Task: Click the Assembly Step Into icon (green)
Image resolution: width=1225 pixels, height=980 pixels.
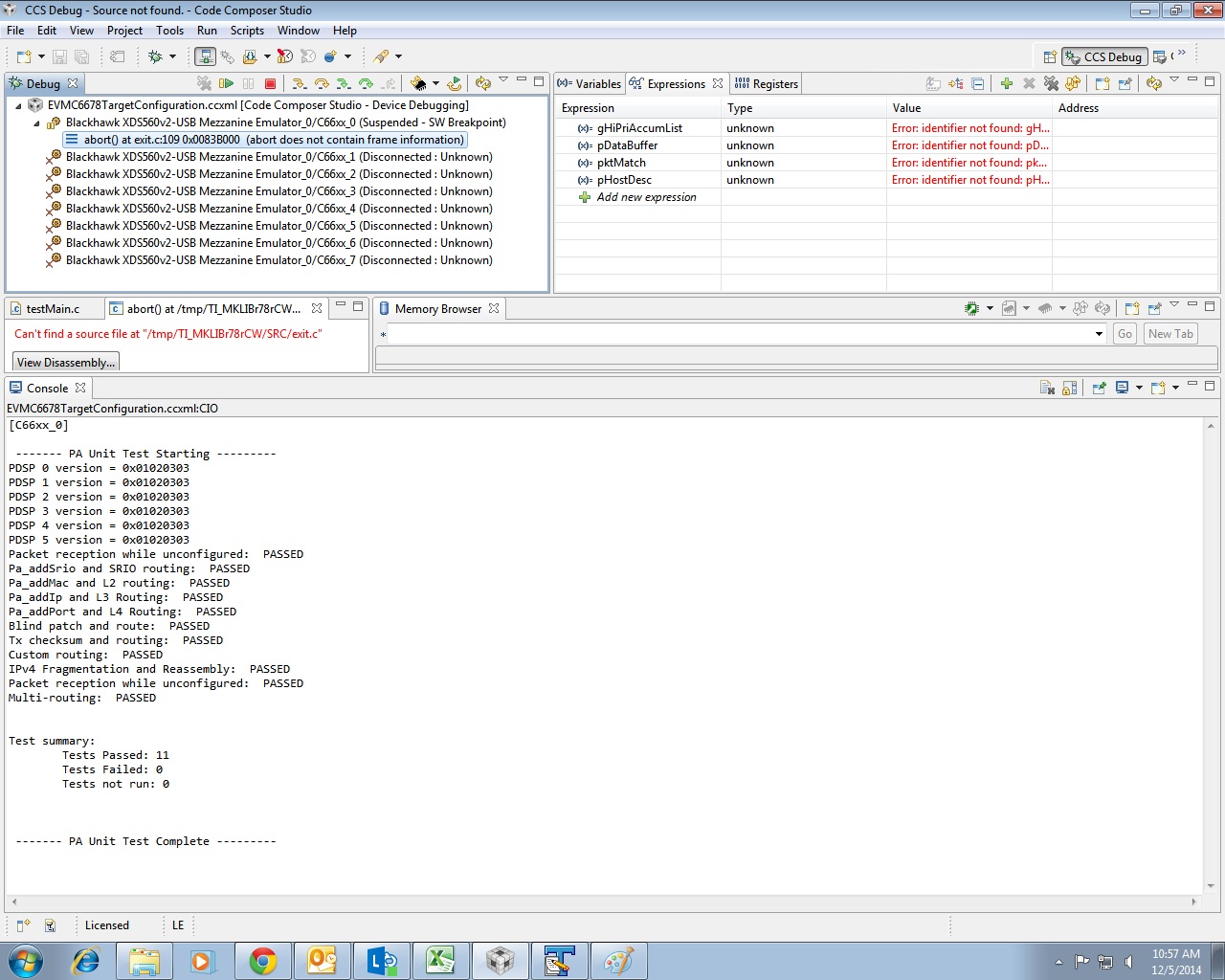Action: point(344,83)
